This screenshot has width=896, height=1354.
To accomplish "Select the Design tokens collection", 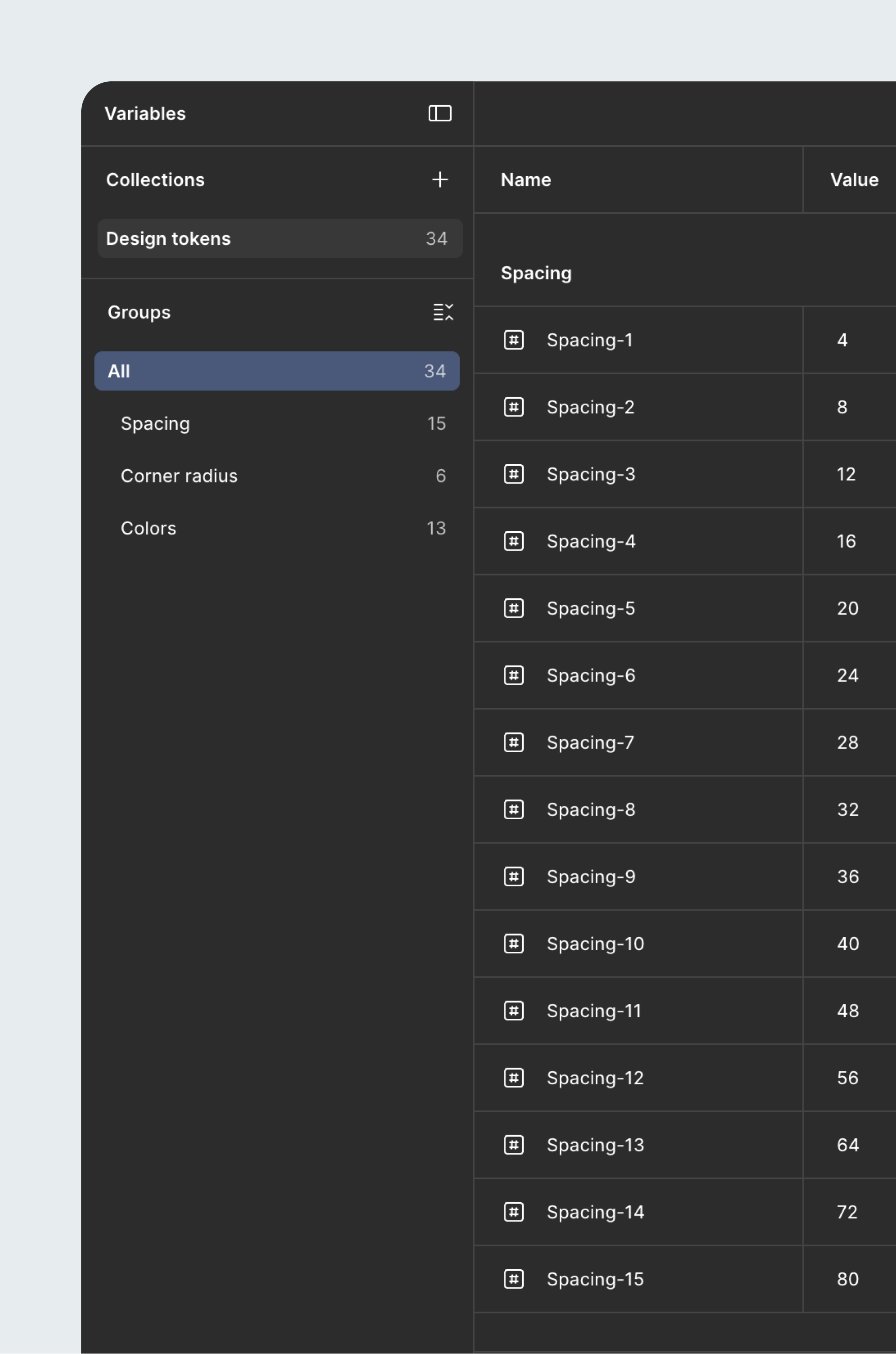I will pyautogui.click(x=280, y=238).
